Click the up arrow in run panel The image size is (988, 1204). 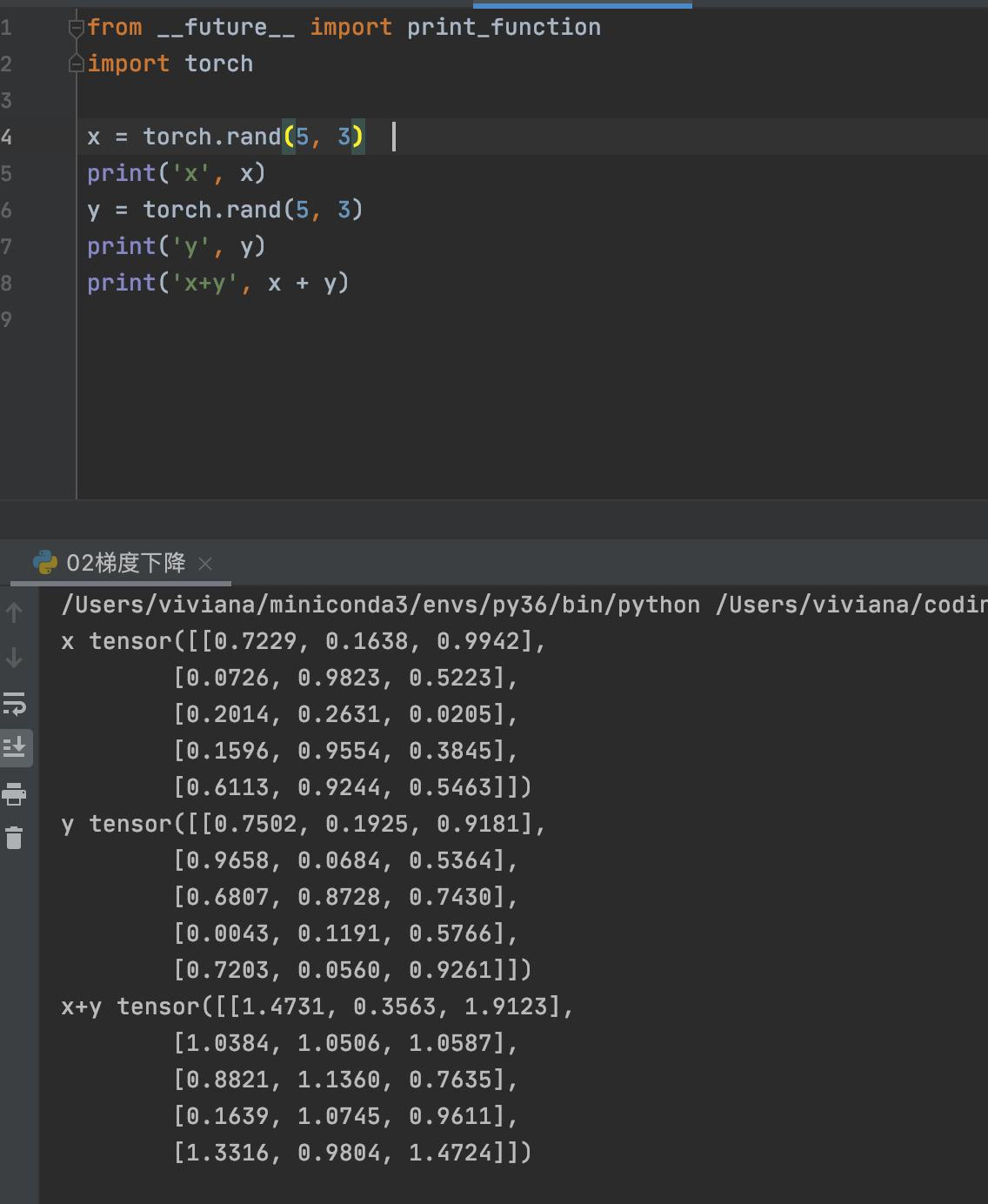pyautogui.click(x=14, y=613)
